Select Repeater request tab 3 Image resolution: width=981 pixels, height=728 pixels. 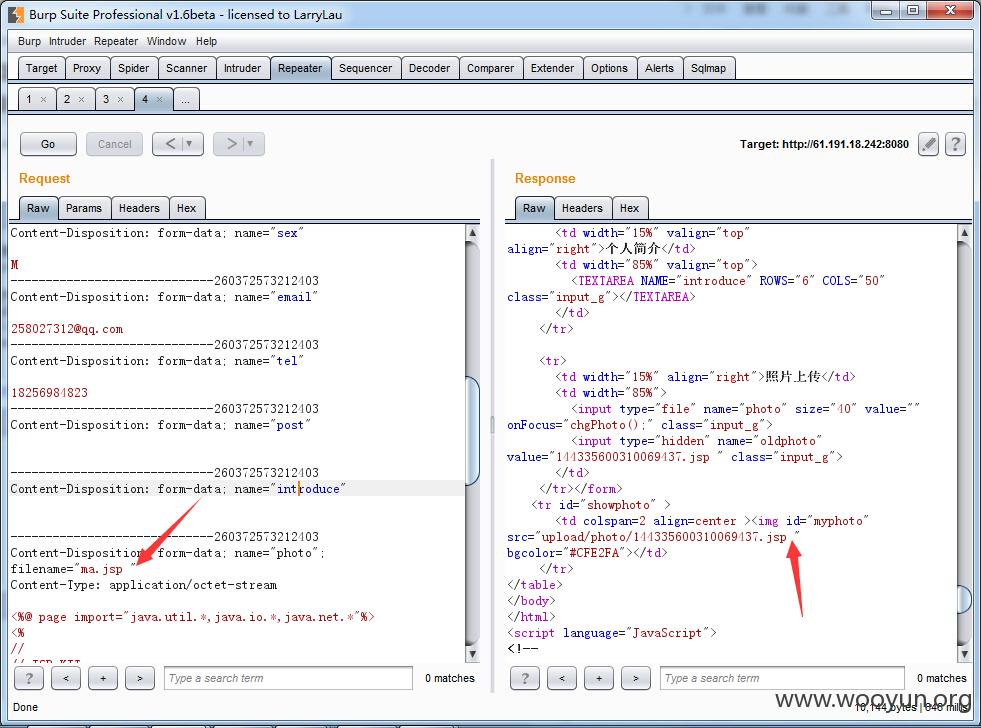pyautogui.click(x=106, y=99)
